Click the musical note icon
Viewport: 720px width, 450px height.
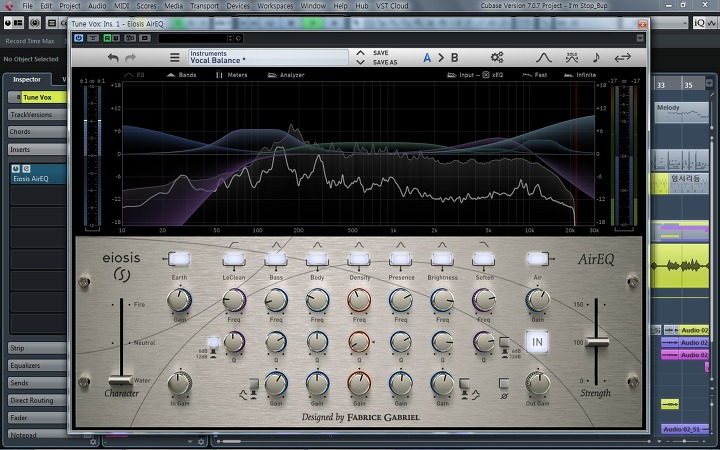click(x=596, y=57)
